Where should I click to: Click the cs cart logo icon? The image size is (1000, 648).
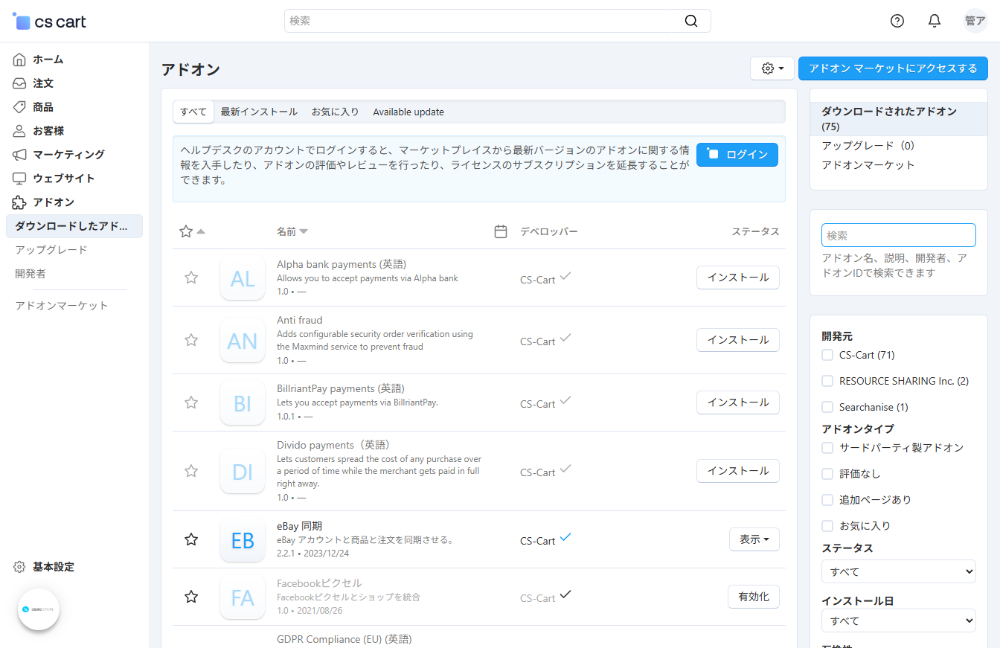[x=21, y=20]
